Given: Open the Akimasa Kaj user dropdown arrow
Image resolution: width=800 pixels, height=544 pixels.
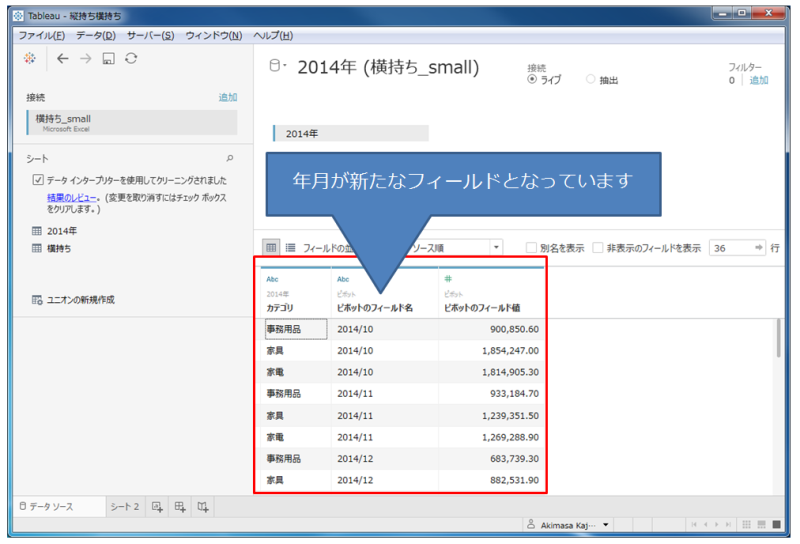Looking at the screenshot, I should click(606, 525).
